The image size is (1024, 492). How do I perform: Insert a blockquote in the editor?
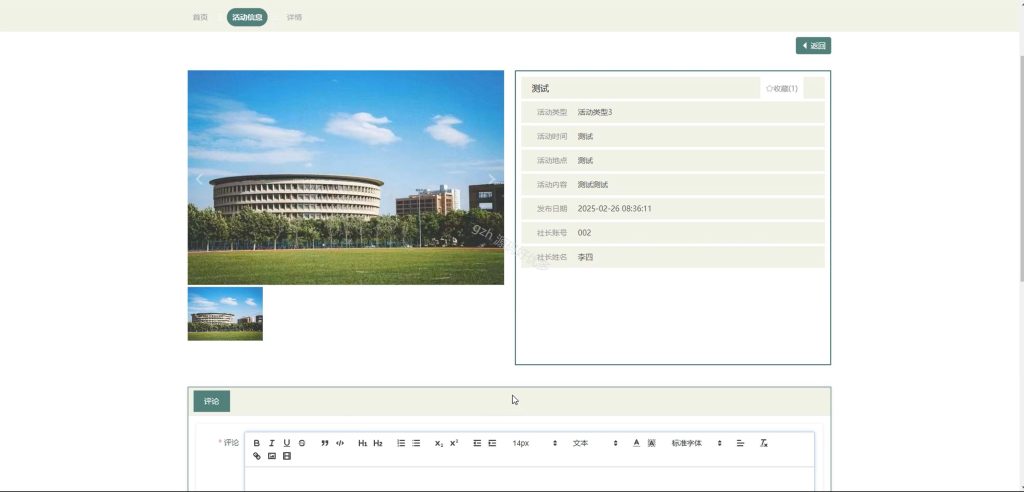(x=325, y=443)
